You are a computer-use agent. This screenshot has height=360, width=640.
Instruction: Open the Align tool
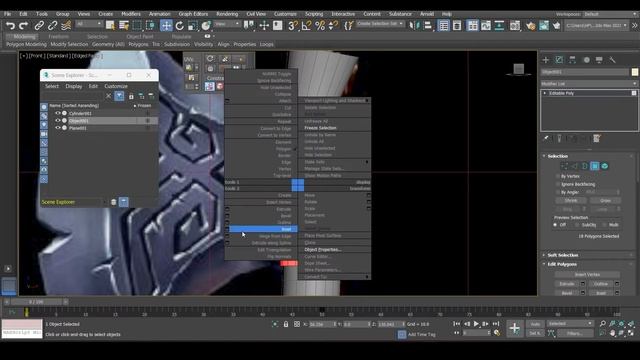click(x=427, y=26)
